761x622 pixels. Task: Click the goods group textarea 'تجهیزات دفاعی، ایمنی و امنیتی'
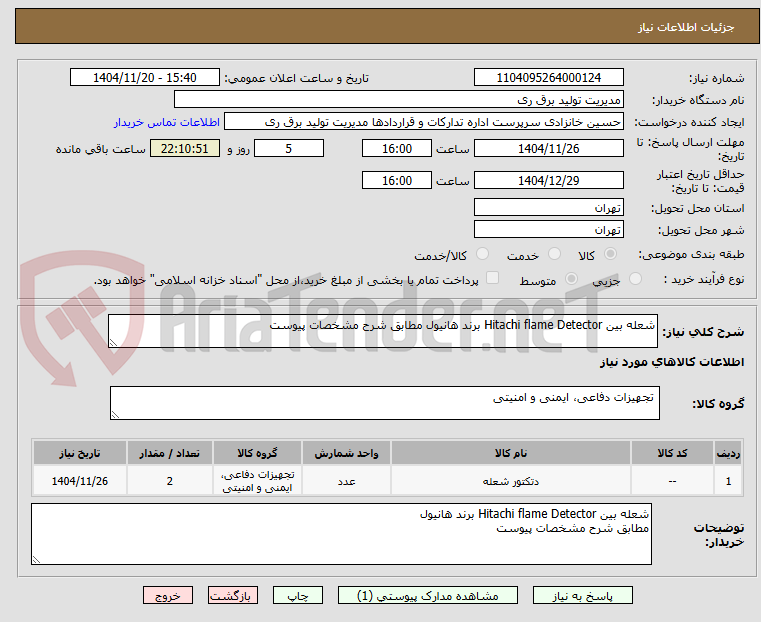point(384,403)
